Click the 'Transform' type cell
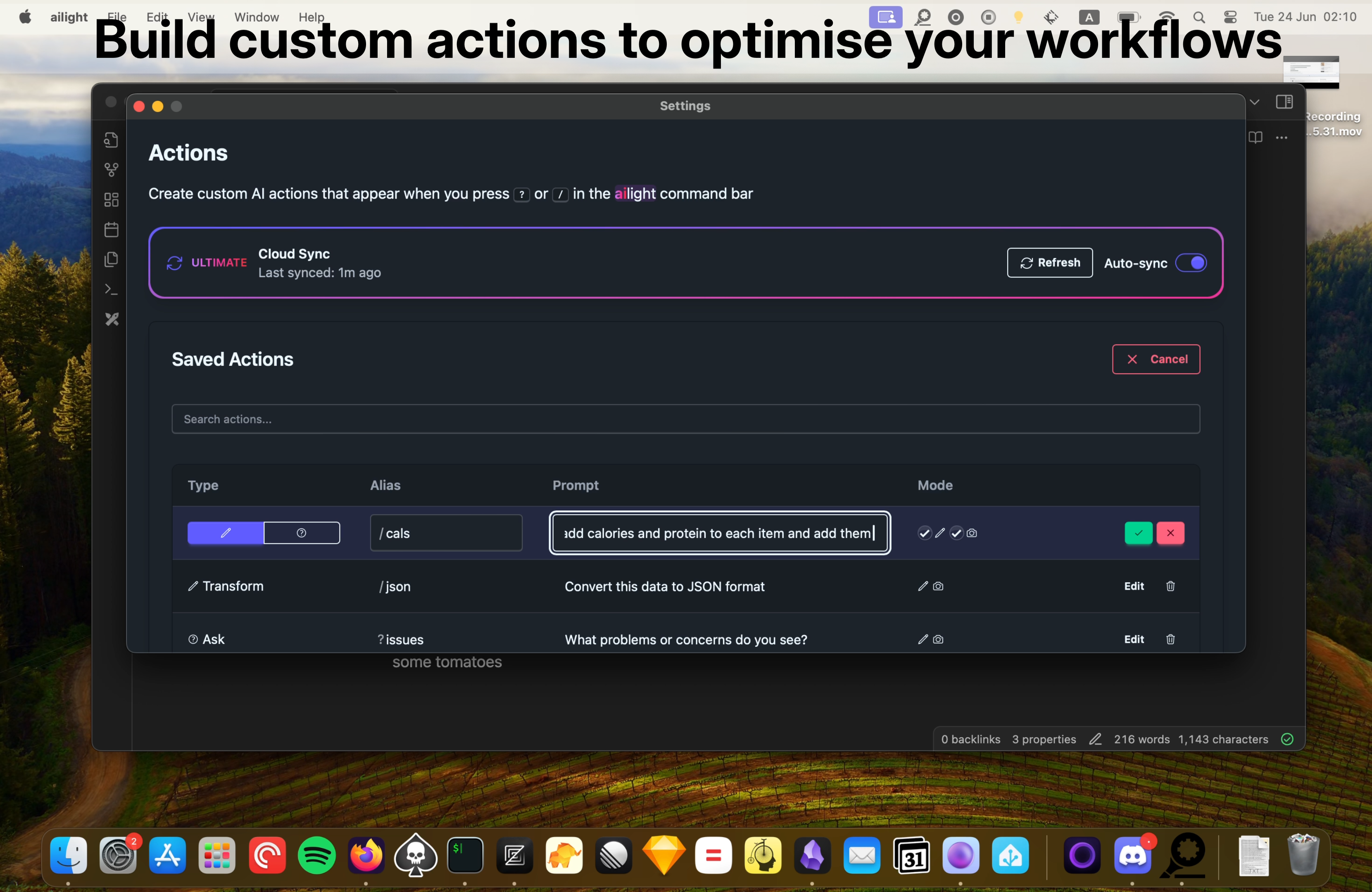 (226, 586)
